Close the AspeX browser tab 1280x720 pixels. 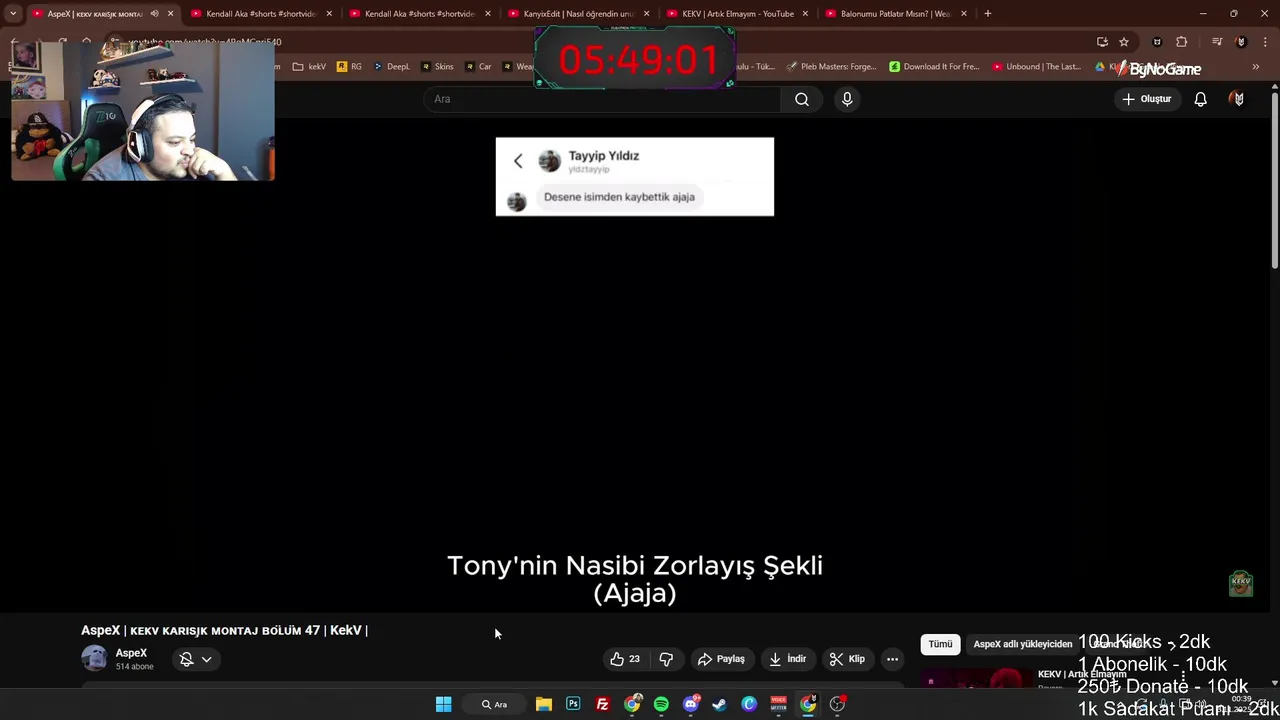[170, 14]
